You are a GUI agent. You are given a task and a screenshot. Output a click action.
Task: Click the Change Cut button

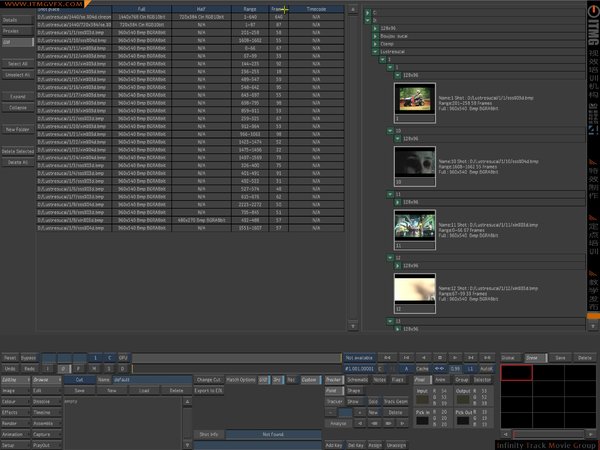(x=206, y=380)
